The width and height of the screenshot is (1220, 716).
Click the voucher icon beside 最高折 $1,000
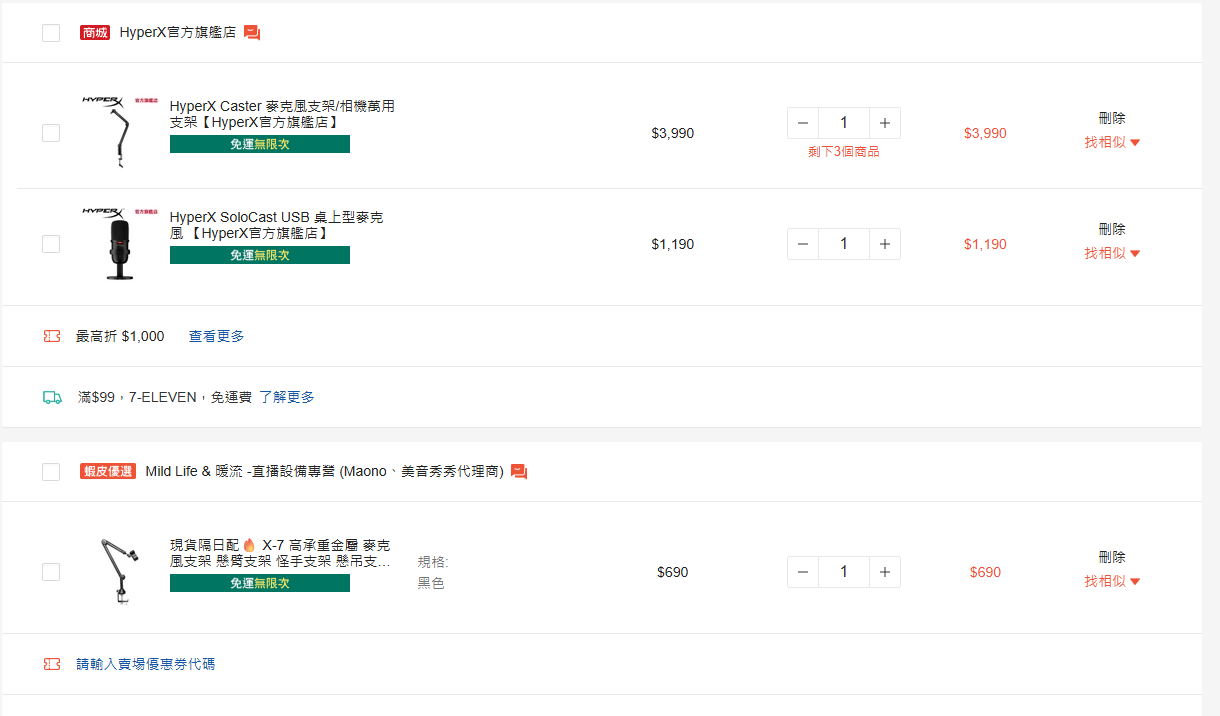52,336
